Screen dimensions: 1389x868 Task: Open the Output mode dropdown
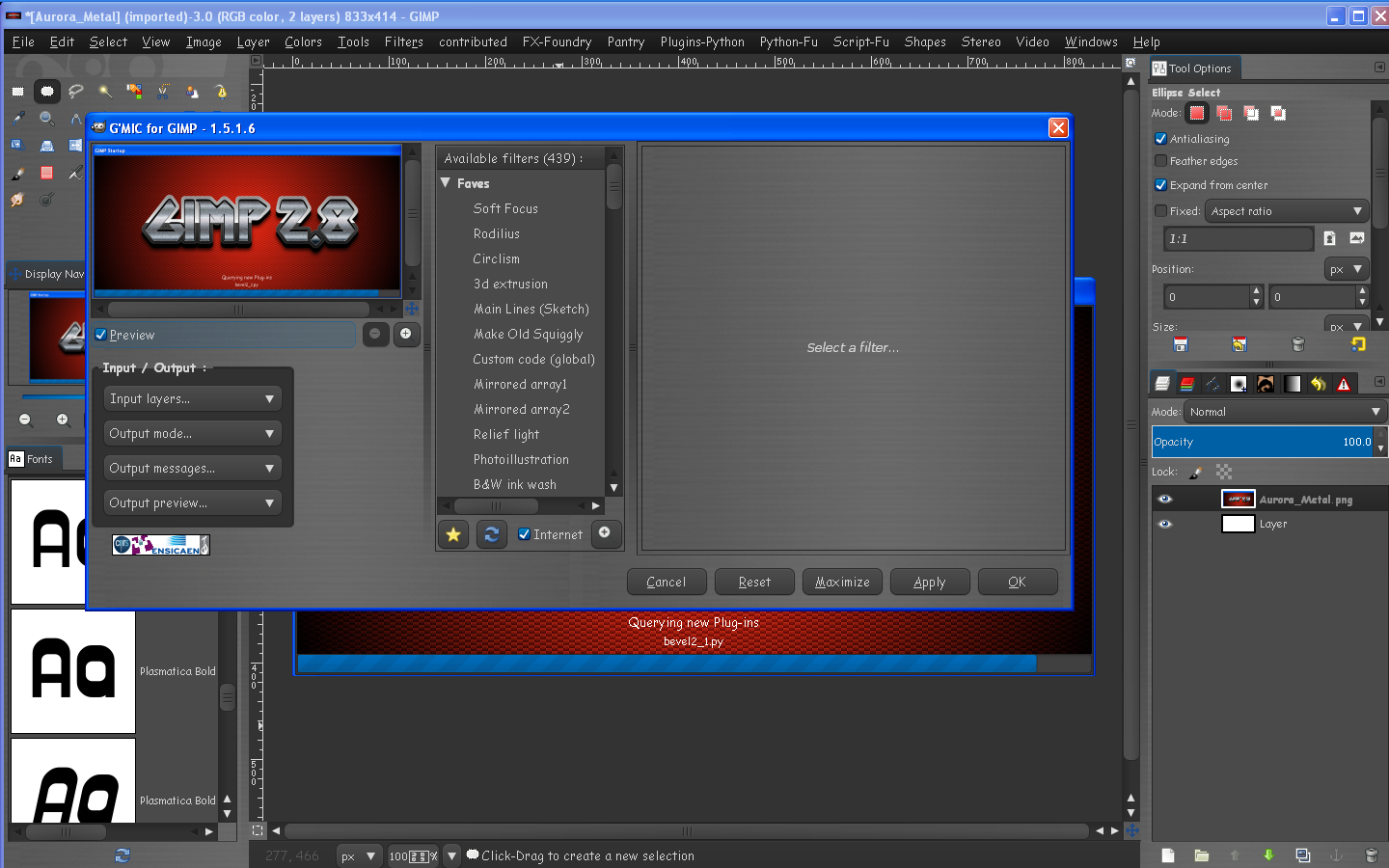click(193, 433)
